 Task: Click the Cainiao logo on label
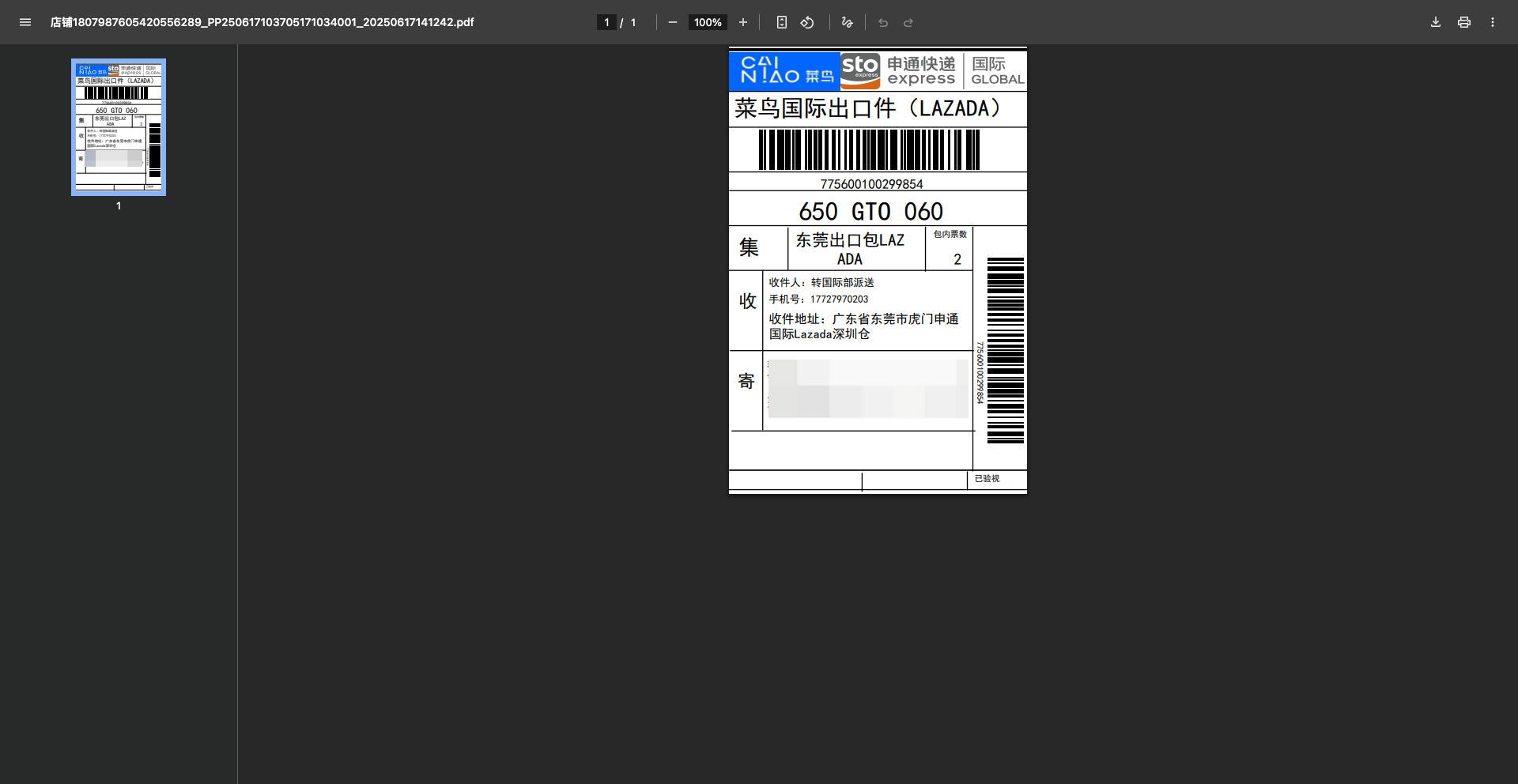coord(785,70)
